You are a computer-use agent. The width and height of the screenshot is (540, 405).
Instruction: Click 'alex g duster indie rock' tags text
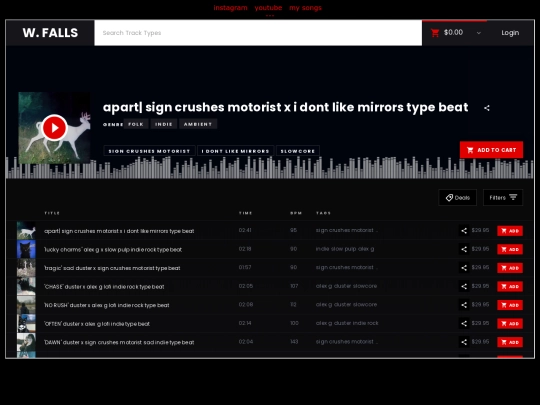point(347,323)
